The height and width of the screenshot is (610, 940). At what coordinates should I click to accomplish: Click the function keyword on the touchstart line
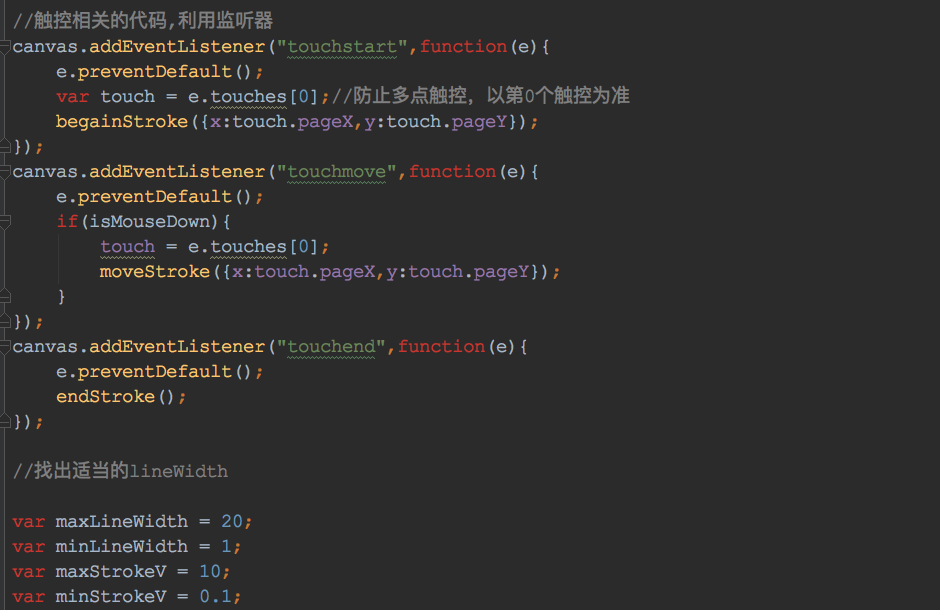[463, 47]
